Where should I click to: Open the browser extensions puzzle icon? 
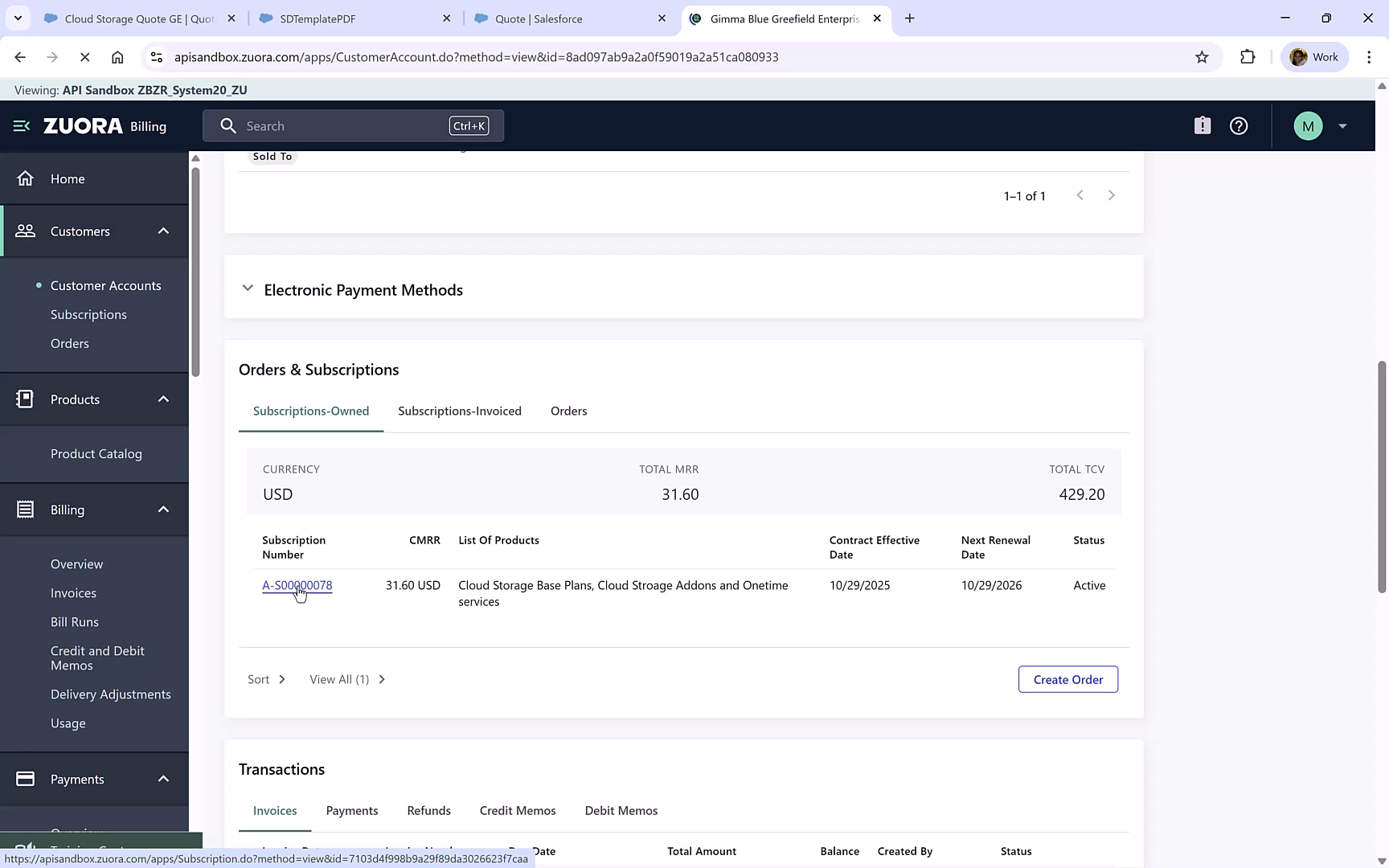1248,56
